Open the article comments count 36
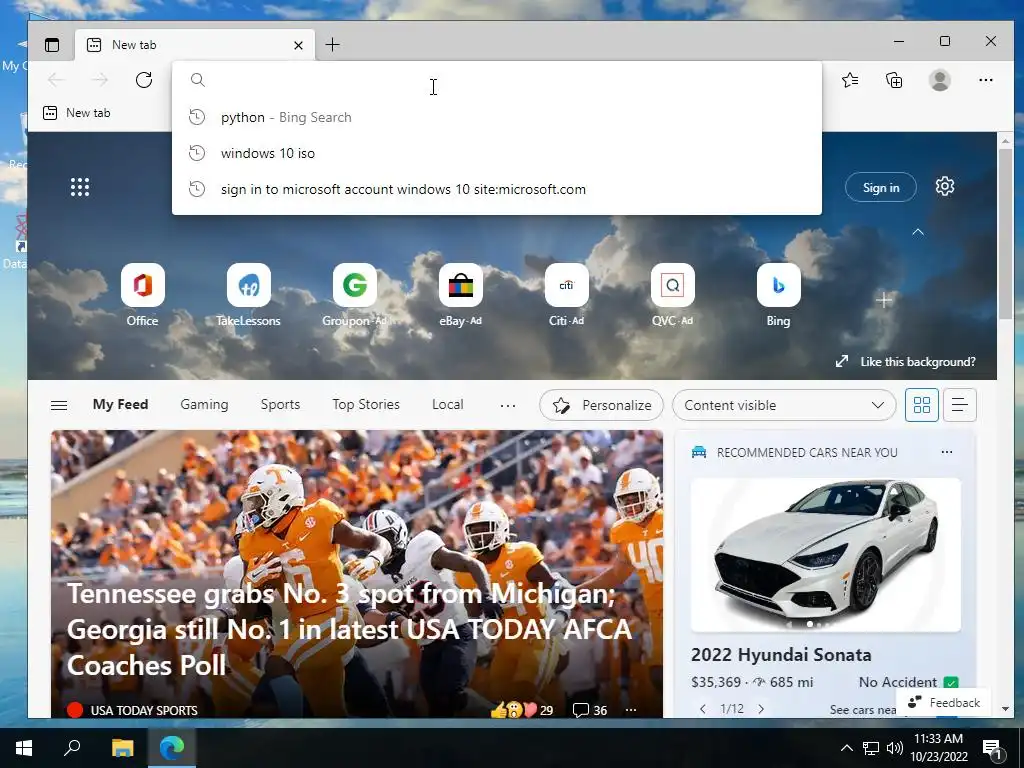Image resolution: width=1024 pixels, height=768 pixels. 590,710
